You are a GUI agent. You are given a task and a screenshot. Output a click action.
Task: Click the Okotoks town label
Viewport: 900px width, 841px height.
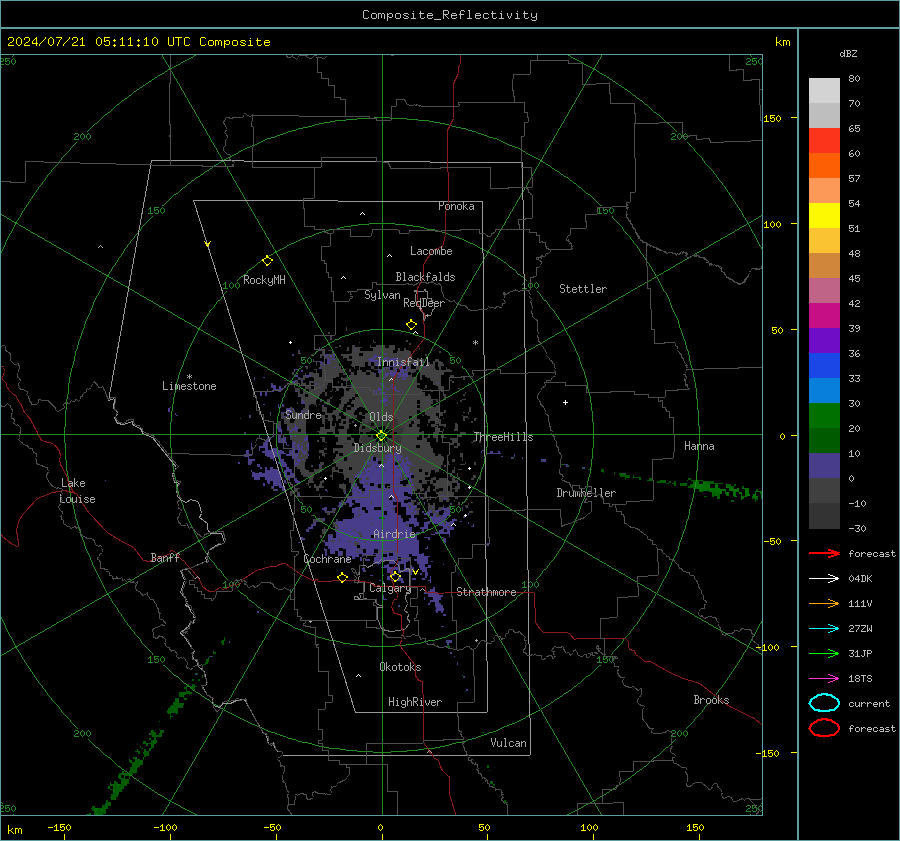click(x=400, y=667)
